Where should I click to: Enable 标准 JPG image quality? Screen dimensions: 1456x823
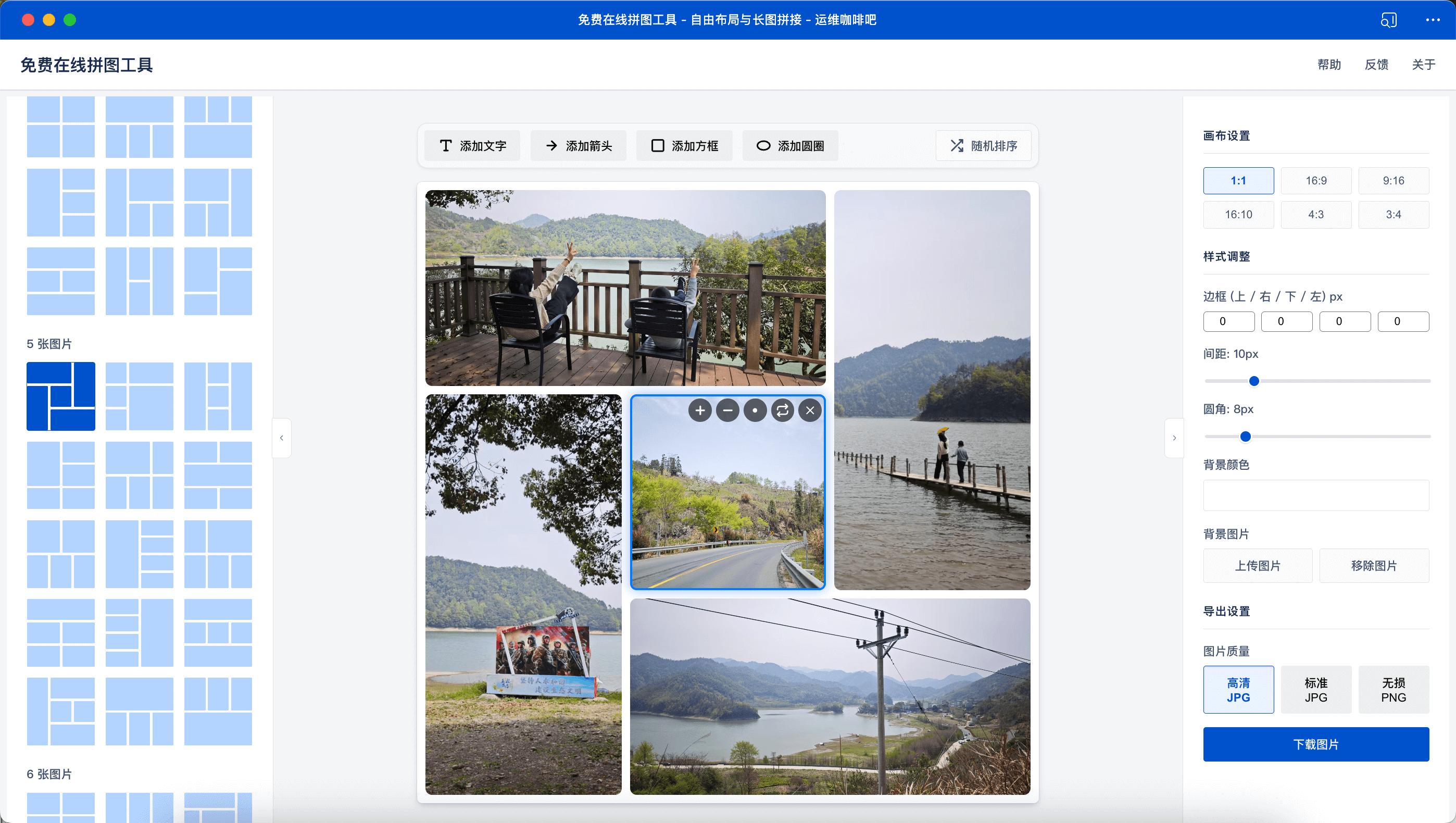coord(1316,689)
